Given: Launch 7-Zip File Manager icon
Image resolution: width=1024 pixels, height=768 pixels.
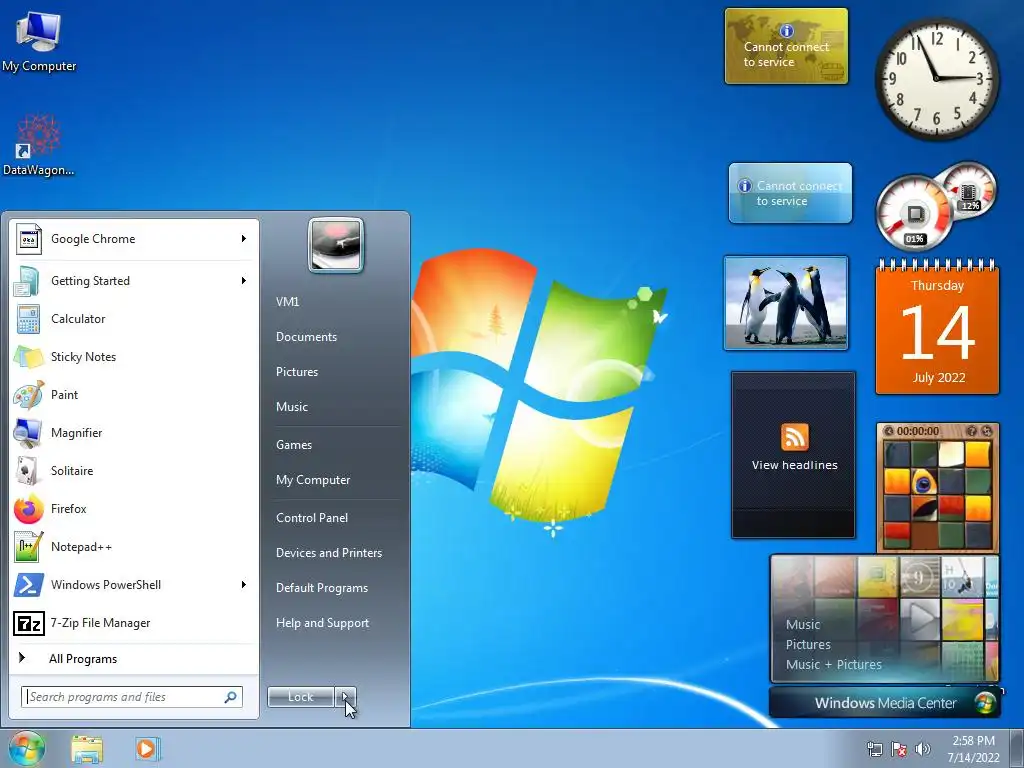Looking at the screenshot, I should click(29, 623).
